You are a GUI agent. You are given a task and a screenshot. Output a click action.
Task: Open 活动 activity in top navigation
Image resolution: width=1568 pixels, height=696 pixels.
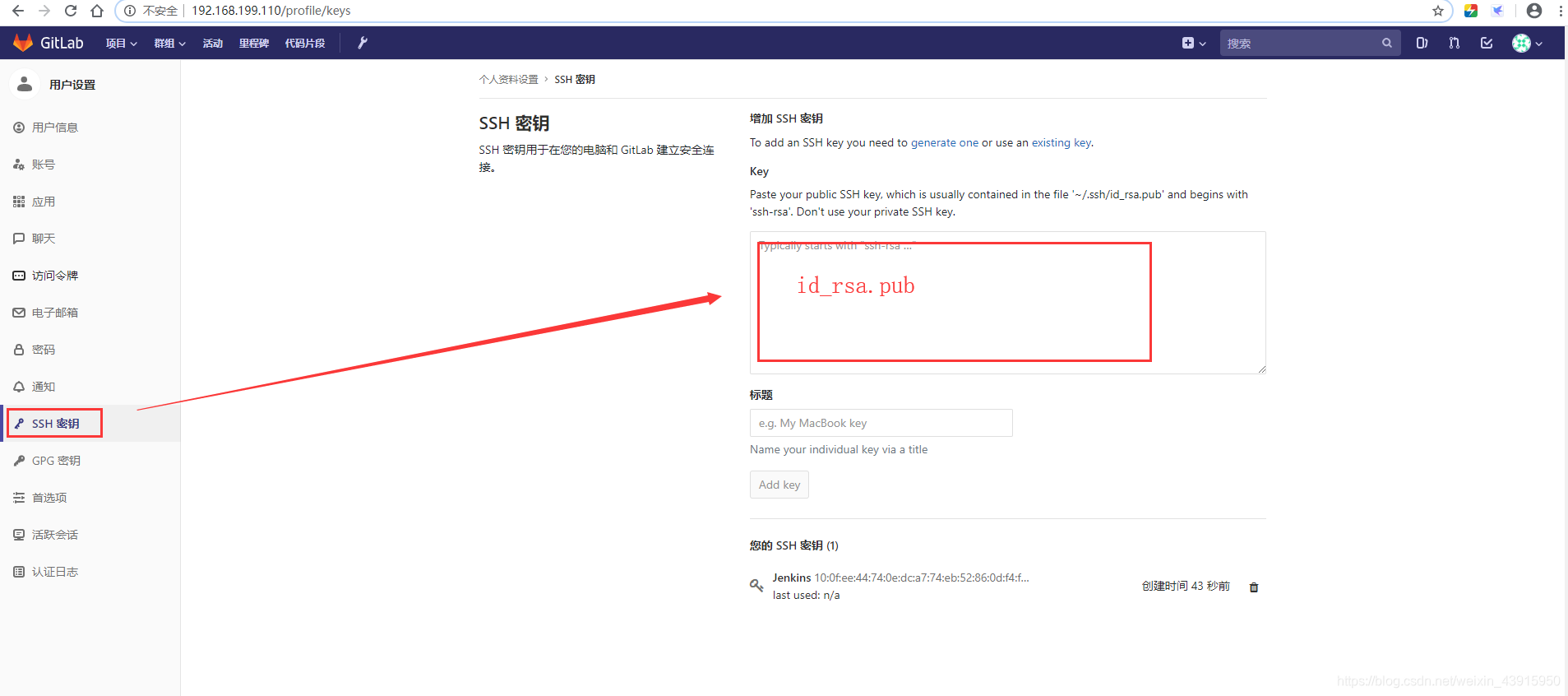click(213, 44)
